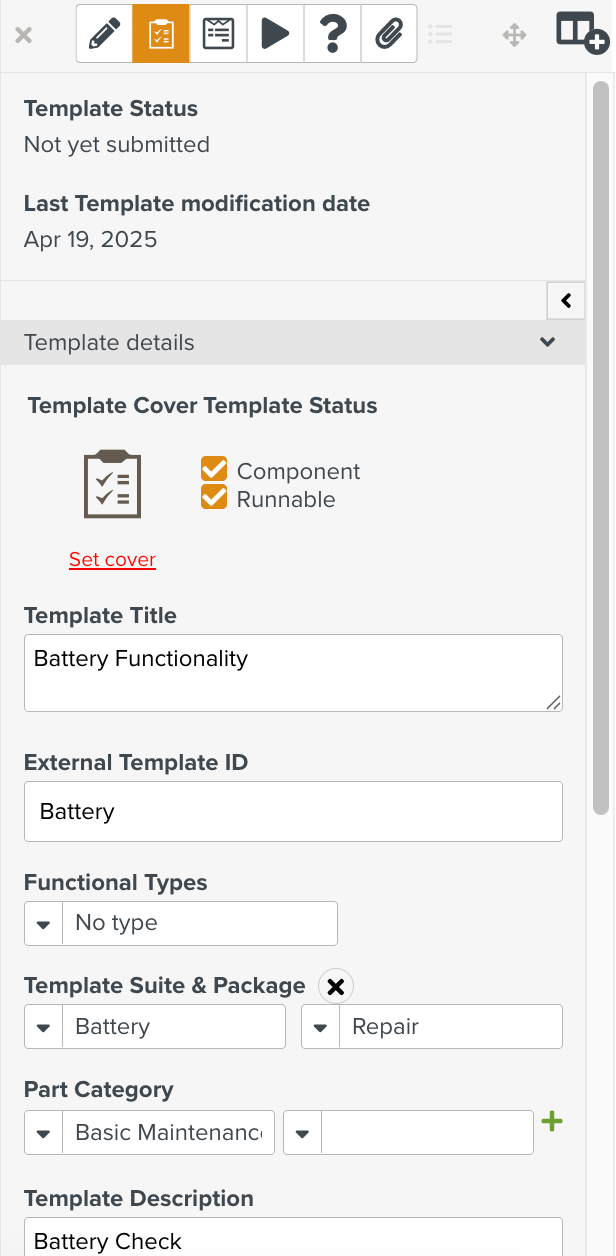
Task: Click the External Template ID field
Action: [293, 811]
